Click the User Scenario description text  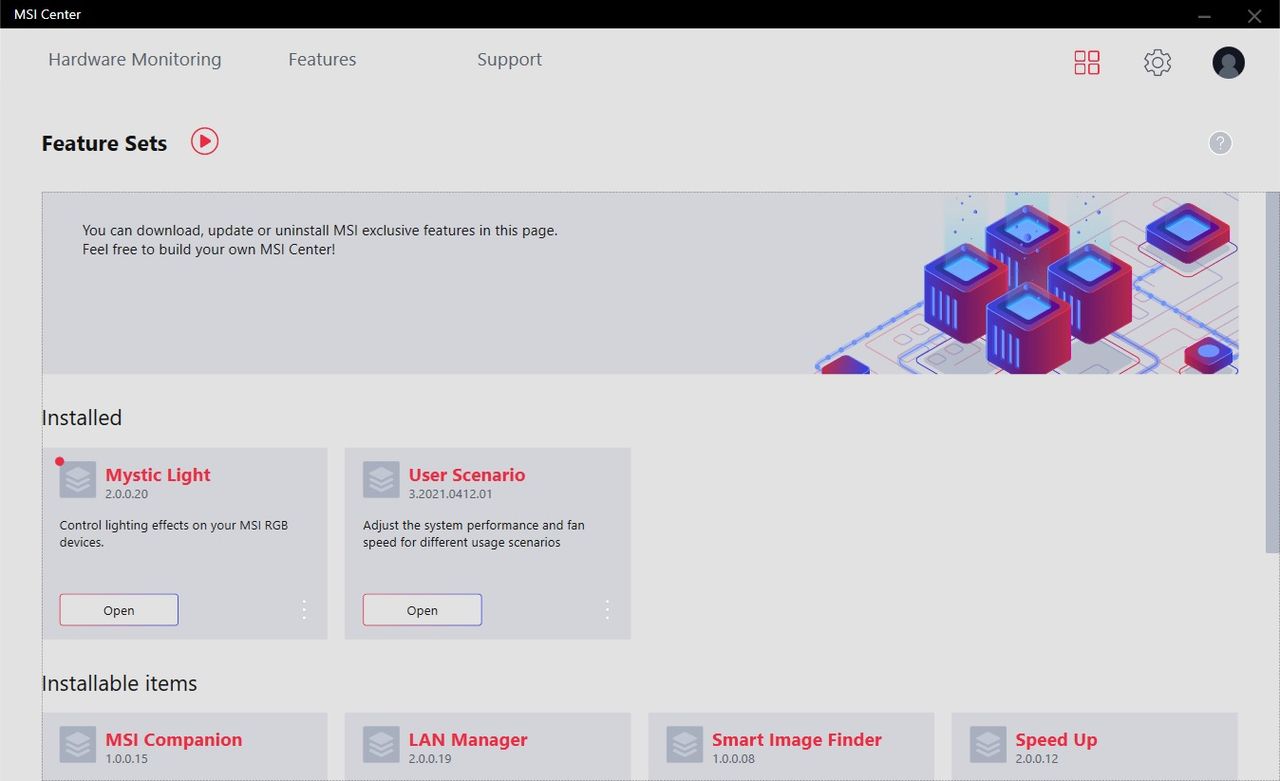(474, 534)
